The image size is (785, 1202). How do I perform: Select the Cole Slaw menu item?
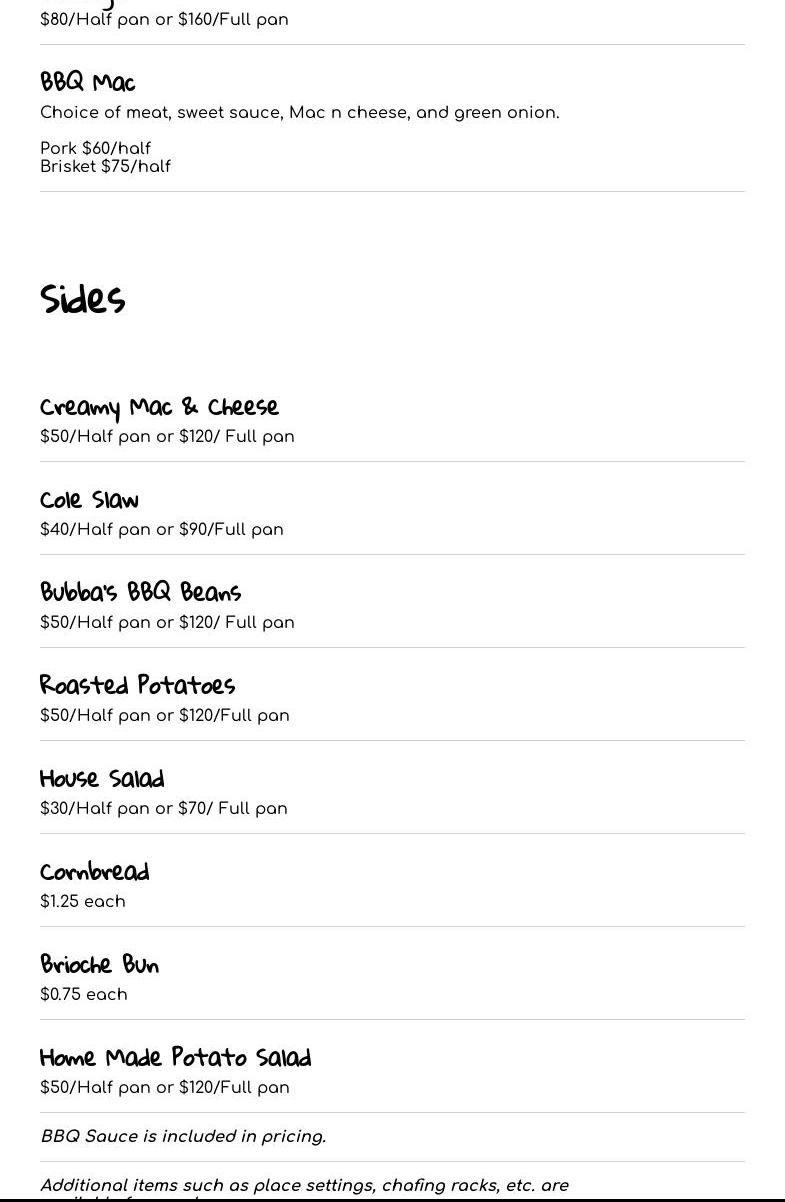point(89,500)
